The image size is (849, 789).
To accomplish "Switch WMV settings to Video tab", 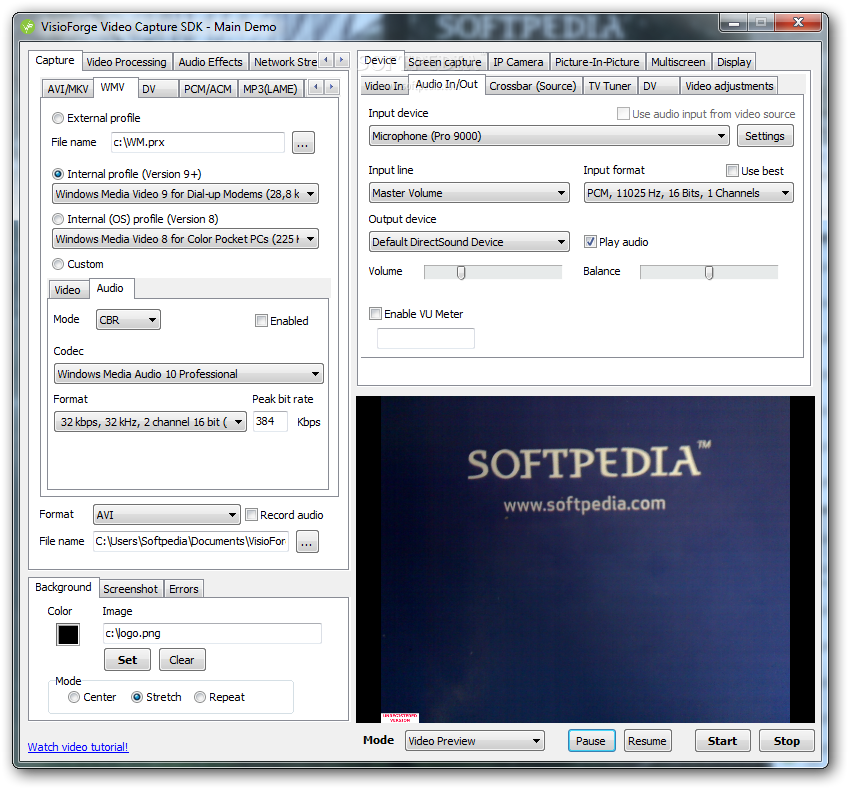I will tap(68, 290).
